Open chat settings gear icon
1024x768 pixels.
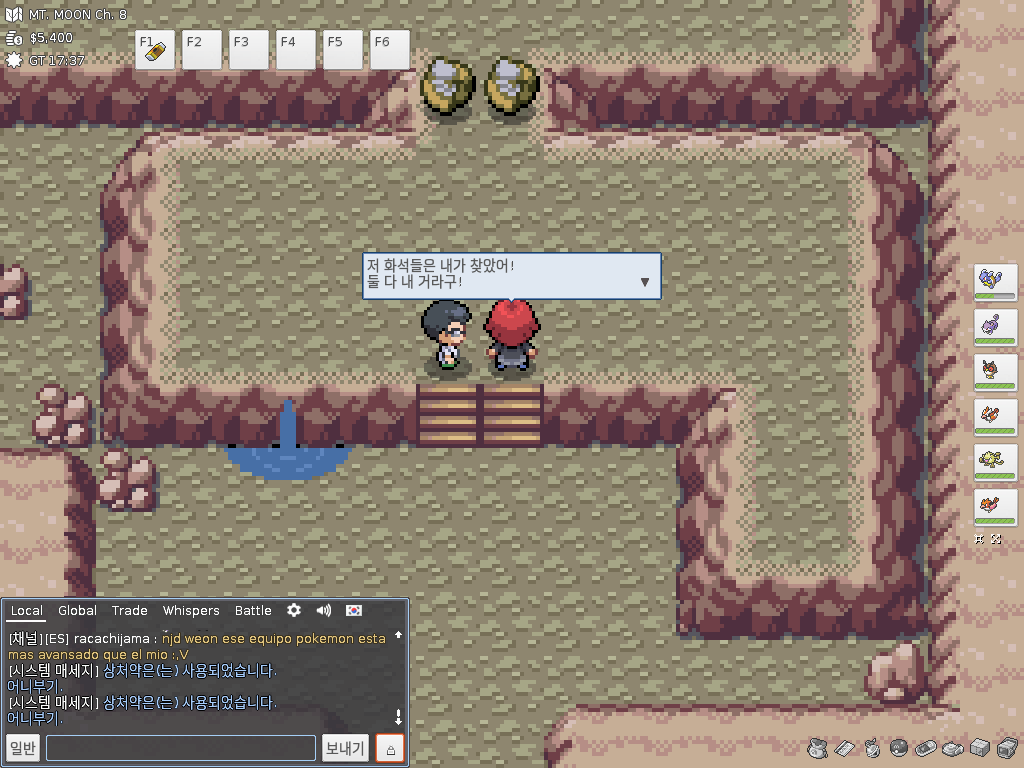(293, 610)
